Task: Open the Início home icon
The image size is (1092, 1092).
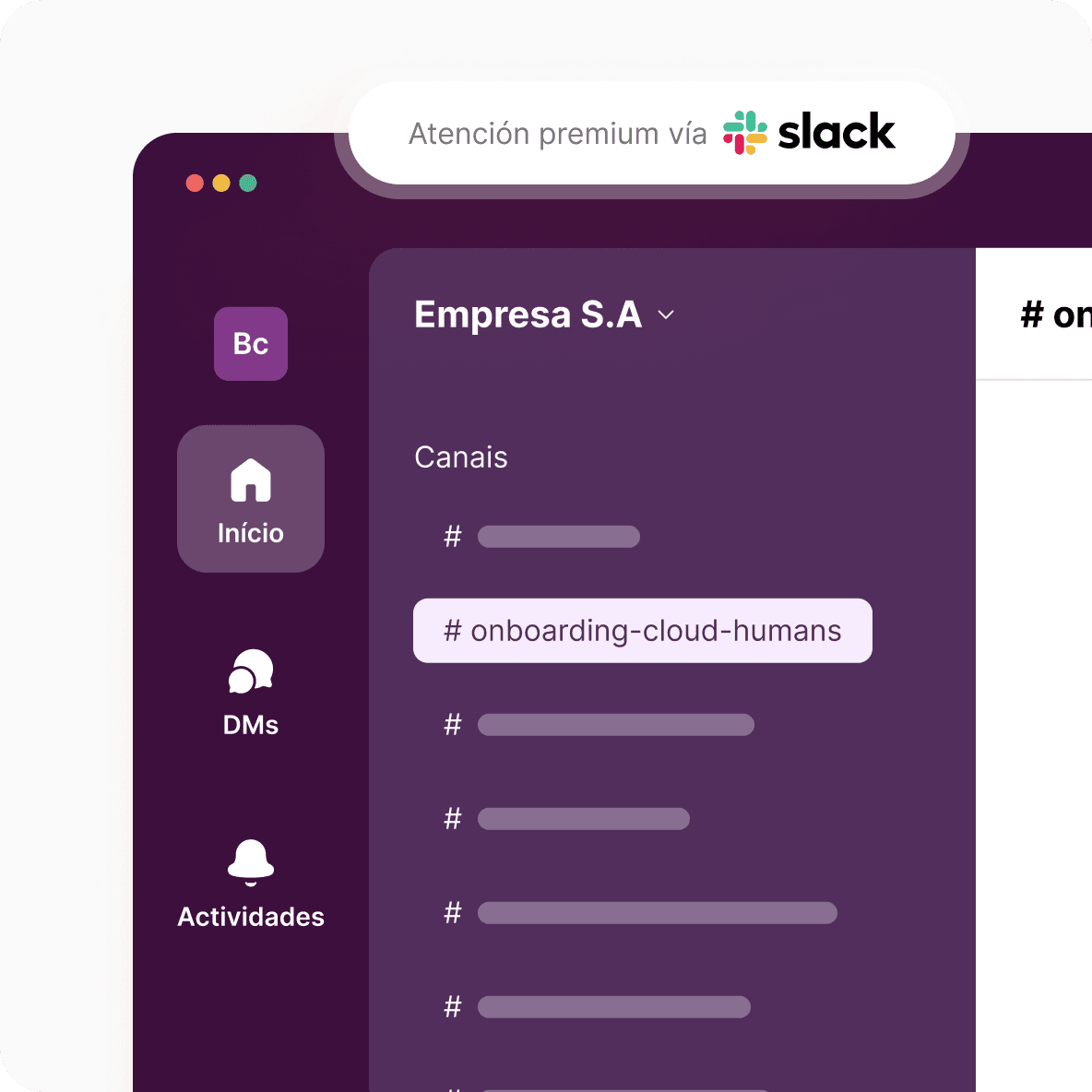Action: point(251,480)
